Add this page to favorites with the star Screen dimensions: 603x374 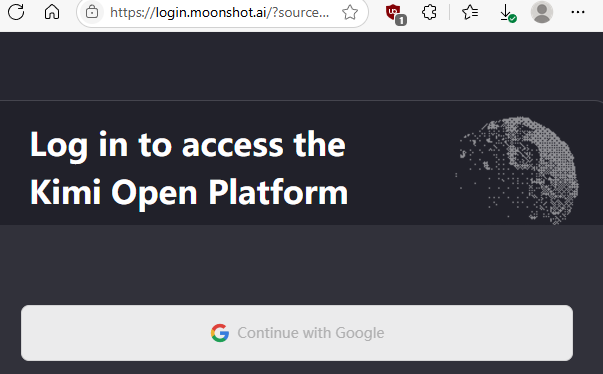tap(350, 12)
